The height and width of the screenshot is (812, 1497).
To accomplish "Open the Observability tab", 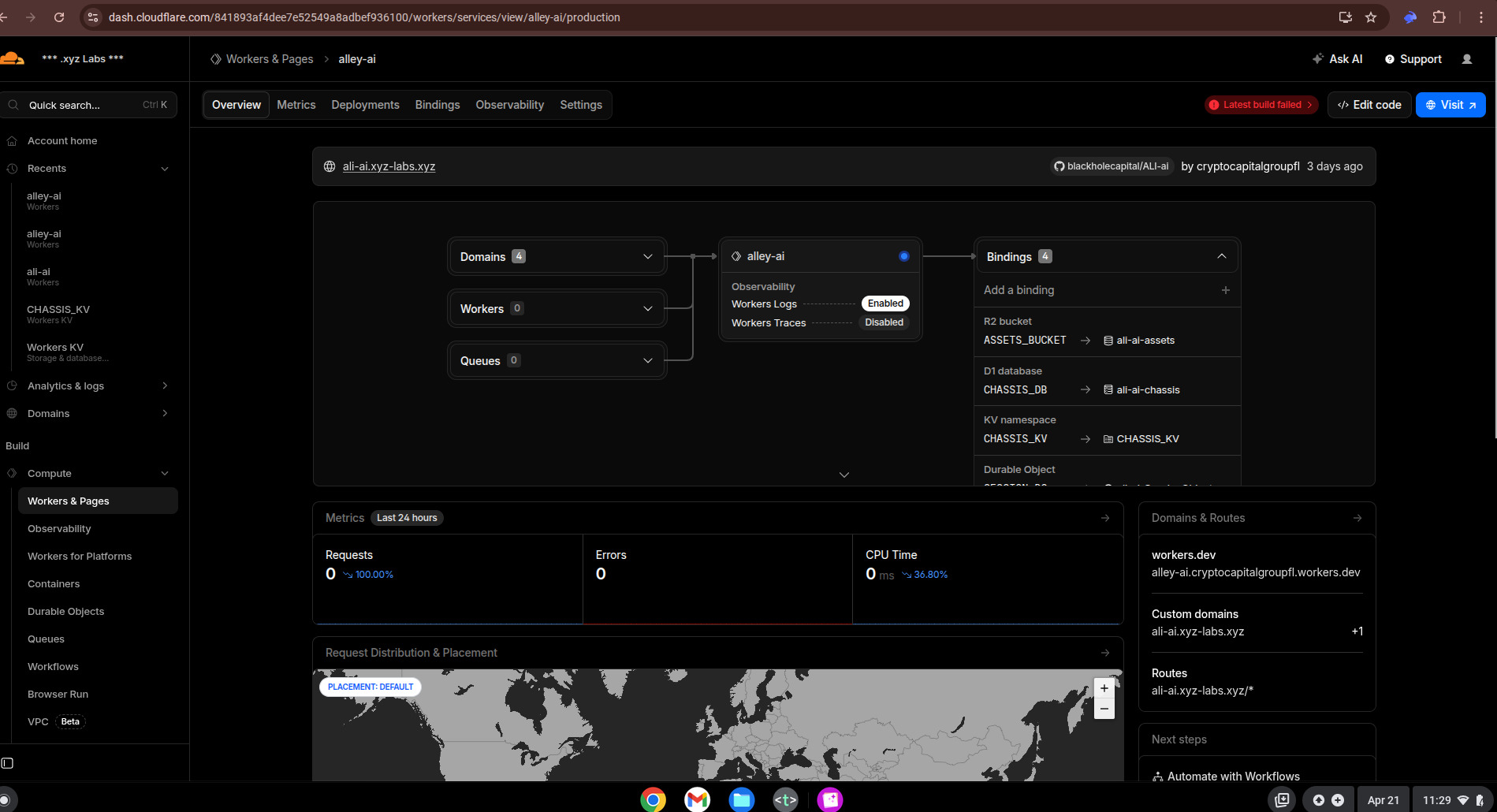I will tap(509, 105).
